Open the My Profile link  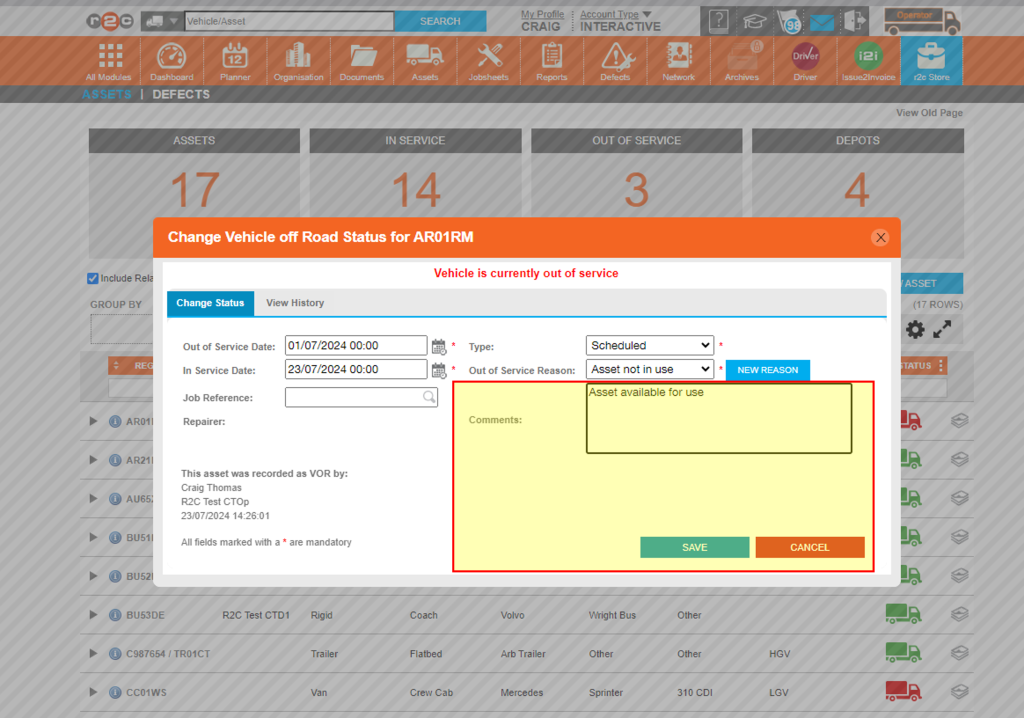tap(542, 14)
